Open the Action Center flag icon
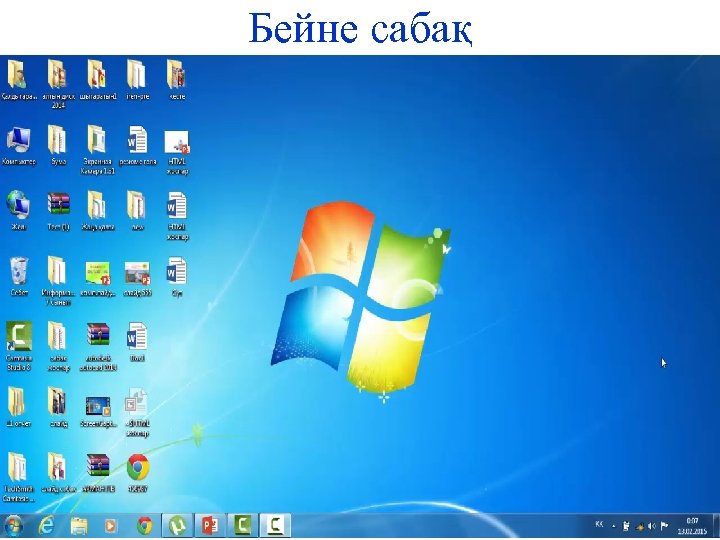Viewport: 720px width, 540px height. coord(664,526)
